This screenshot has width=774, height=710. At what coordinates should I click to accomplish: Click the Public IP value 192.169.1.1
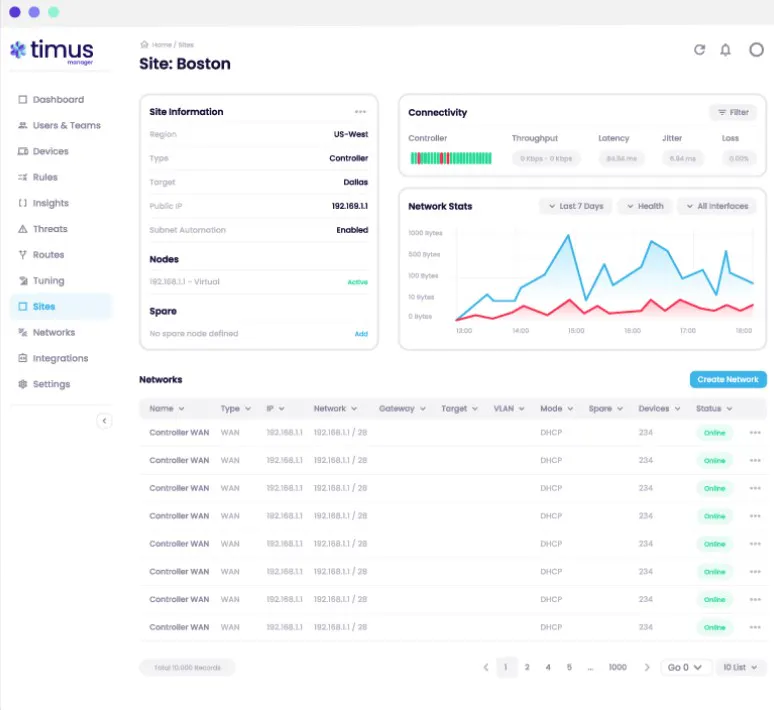click(x=349, y=206)
